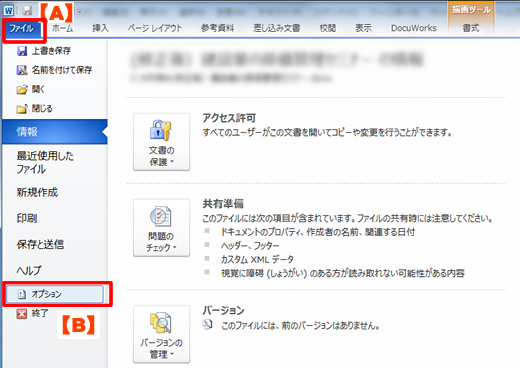Viewport: 520px width, 368px height.
Task: Open 最近使用したファイル list
Action: tap(45, 162)
